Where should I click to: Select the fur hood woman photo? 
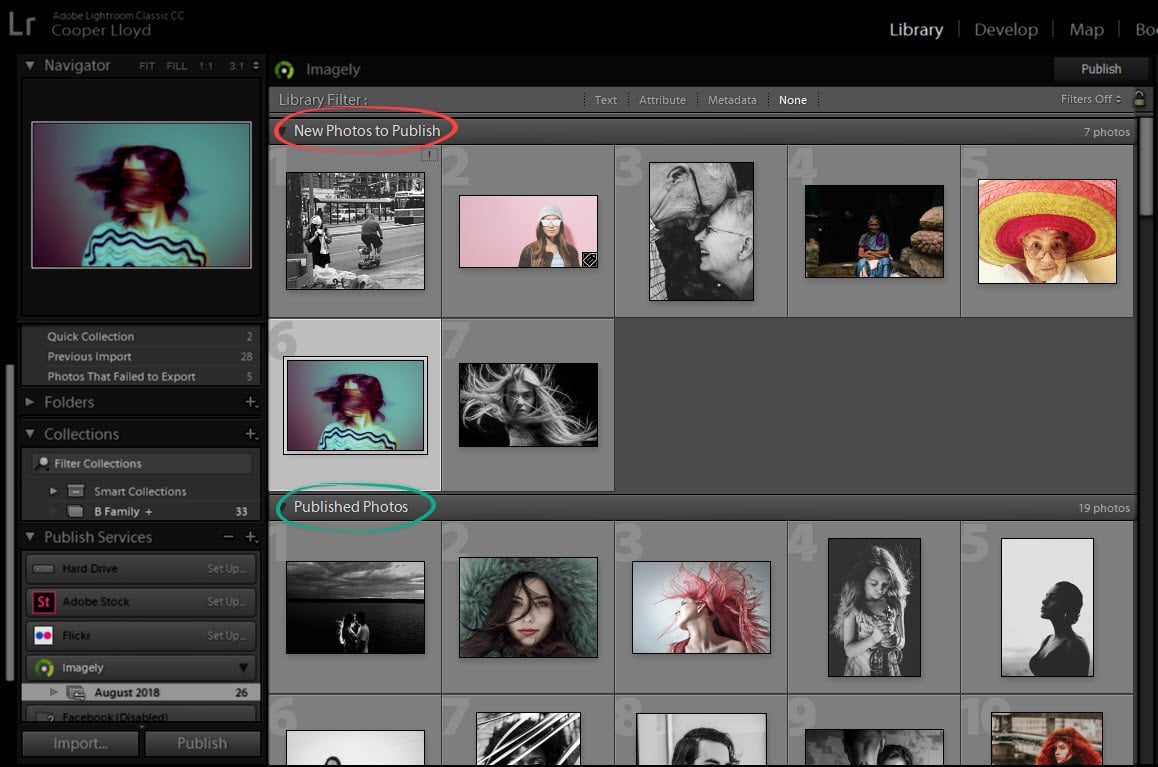[x=528, y=607]
